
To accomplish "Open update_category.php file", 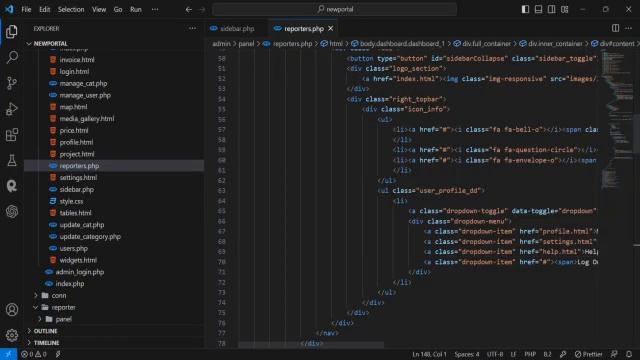I will point(90,236).
